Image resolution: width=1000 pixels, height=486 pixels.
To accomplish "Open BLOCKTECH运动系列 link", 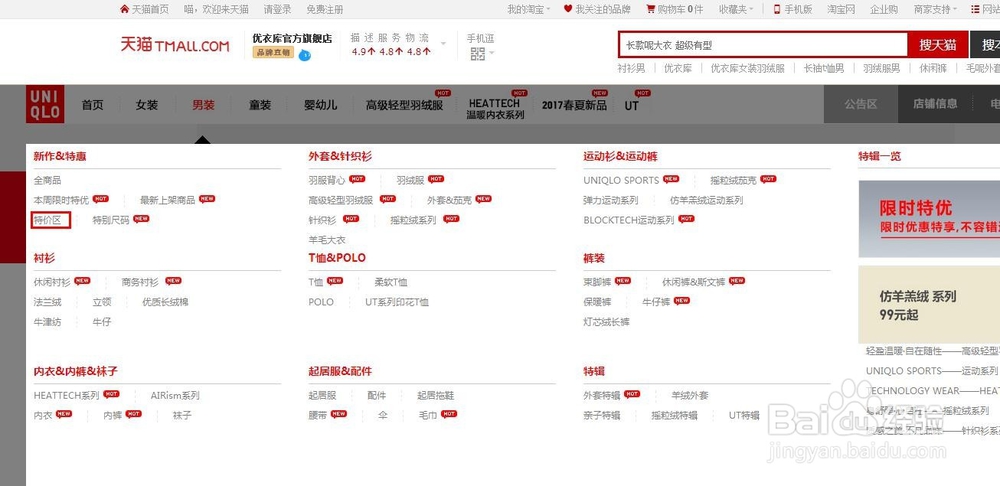I will [x=629, y=220].
